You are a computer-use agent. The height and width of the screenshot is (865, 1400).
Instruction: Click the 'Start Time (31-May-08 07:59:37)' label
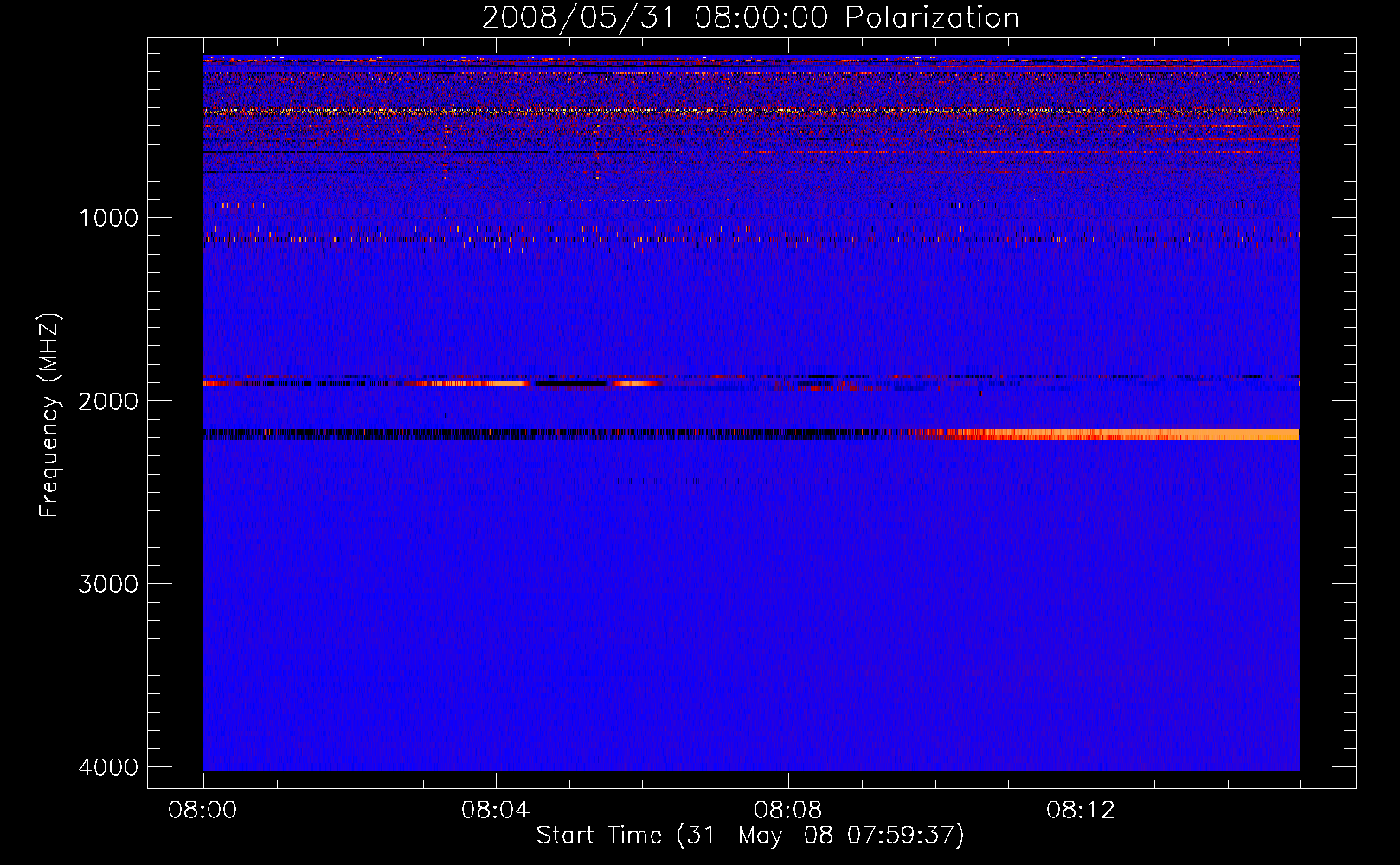(x=750, y=836)
